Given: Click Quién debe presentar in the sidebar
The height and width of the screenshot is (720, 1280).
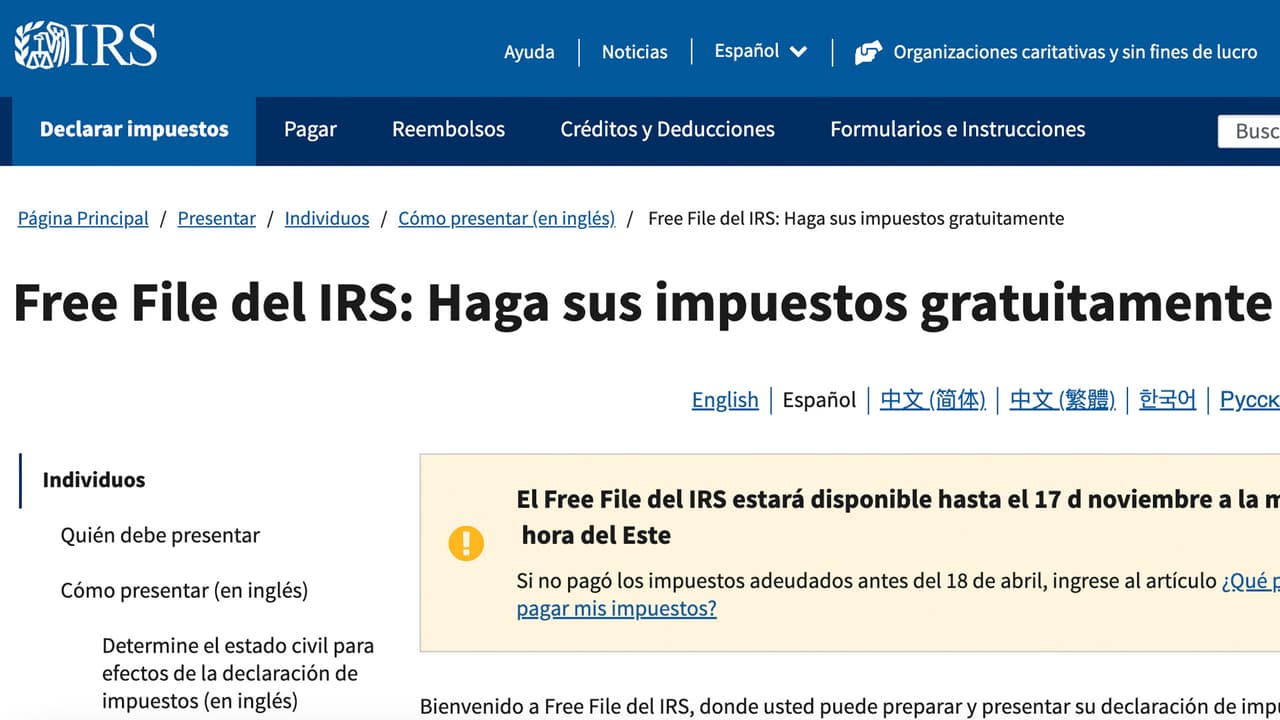Looking at the screenshot, I should tap(160, 535).
